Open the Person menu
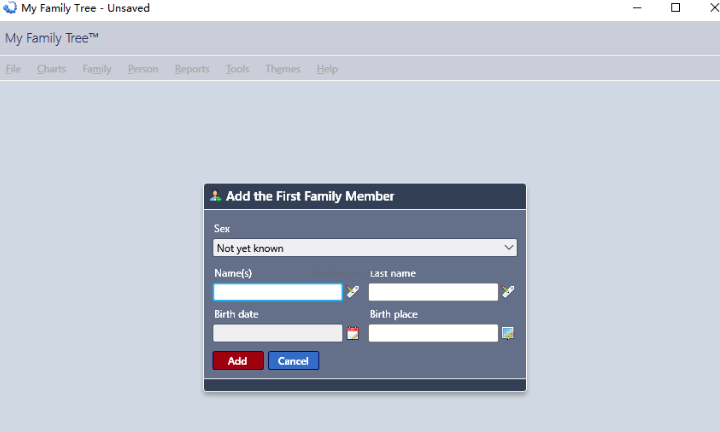This screenshot has height=432, width=720. point(143,69)
